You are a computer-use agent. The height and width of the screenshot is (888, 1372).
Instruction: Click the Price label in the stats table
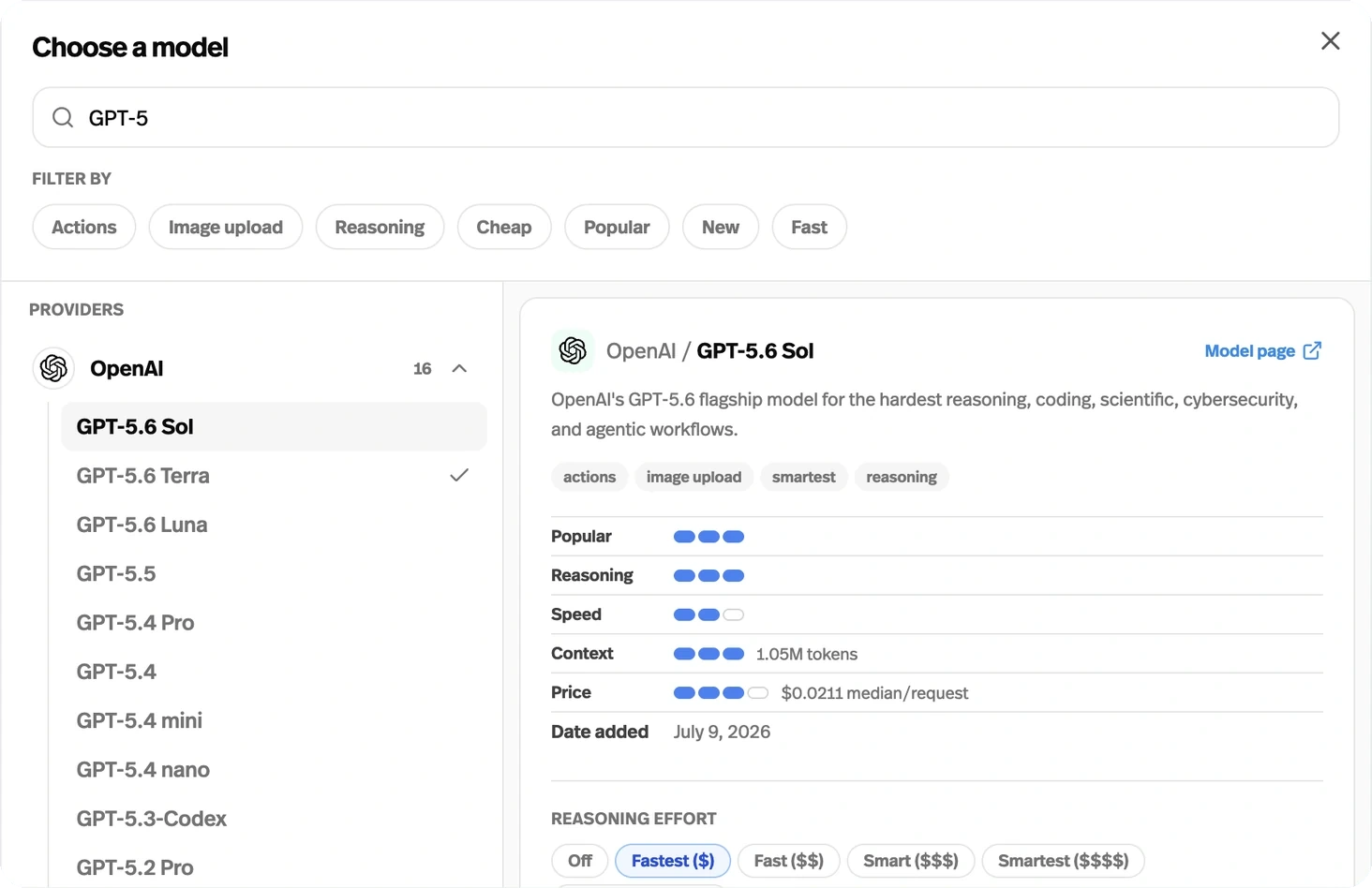(x=571, y=692)
